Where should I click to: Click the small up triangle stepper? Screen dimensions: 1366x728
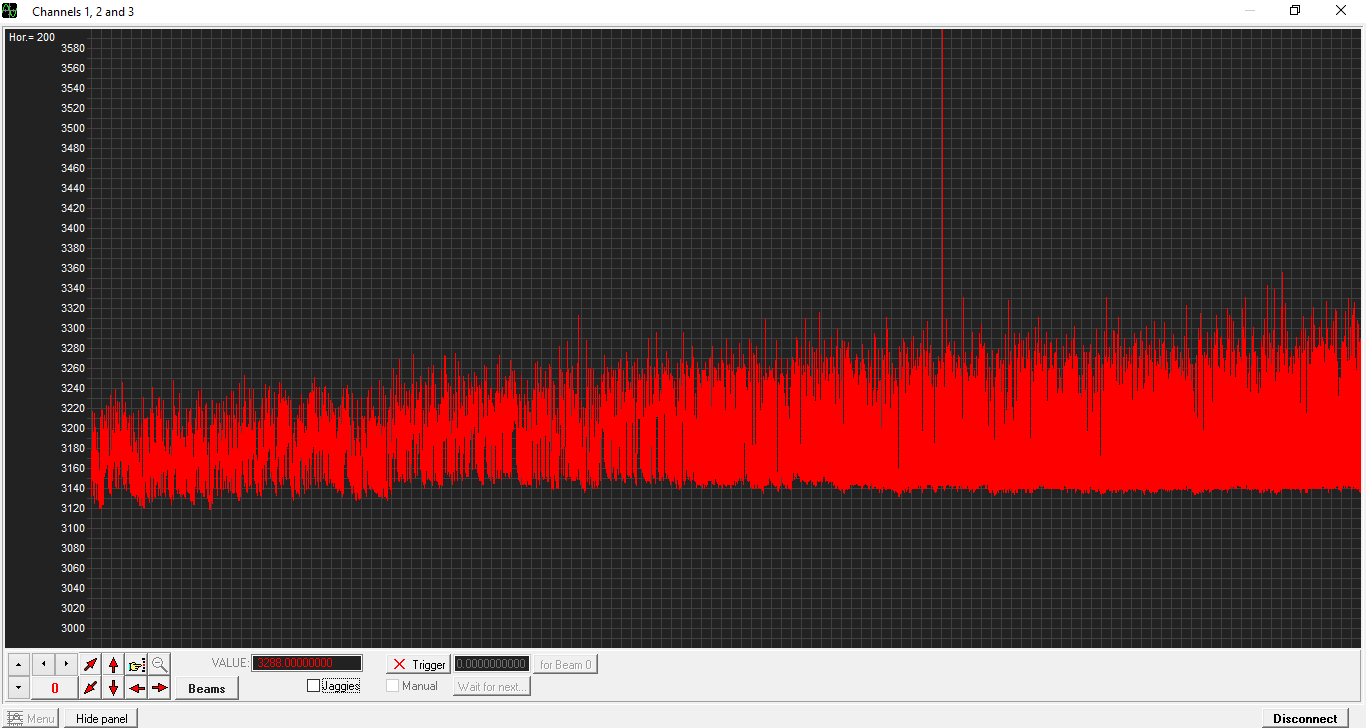[x=19, y=664]
